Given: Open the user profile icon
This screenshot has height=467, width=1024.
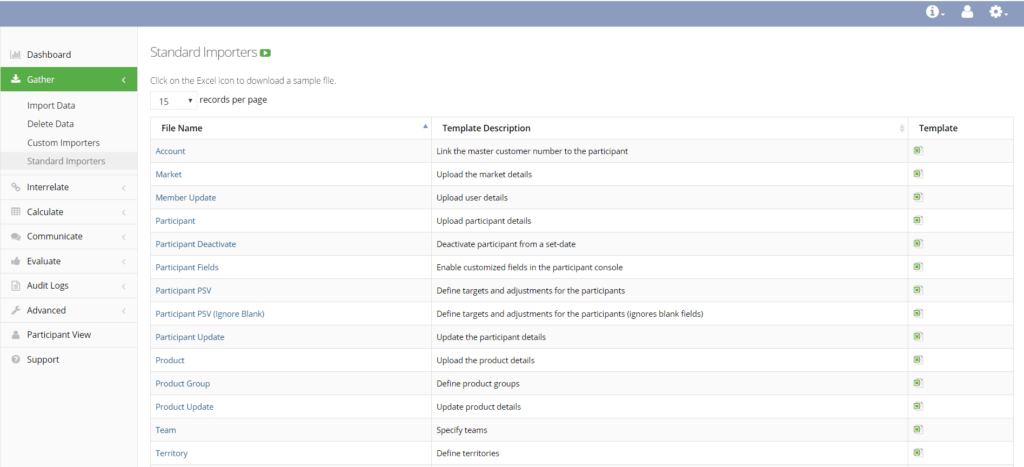Looking at the screenshot, I should [967, 12].
